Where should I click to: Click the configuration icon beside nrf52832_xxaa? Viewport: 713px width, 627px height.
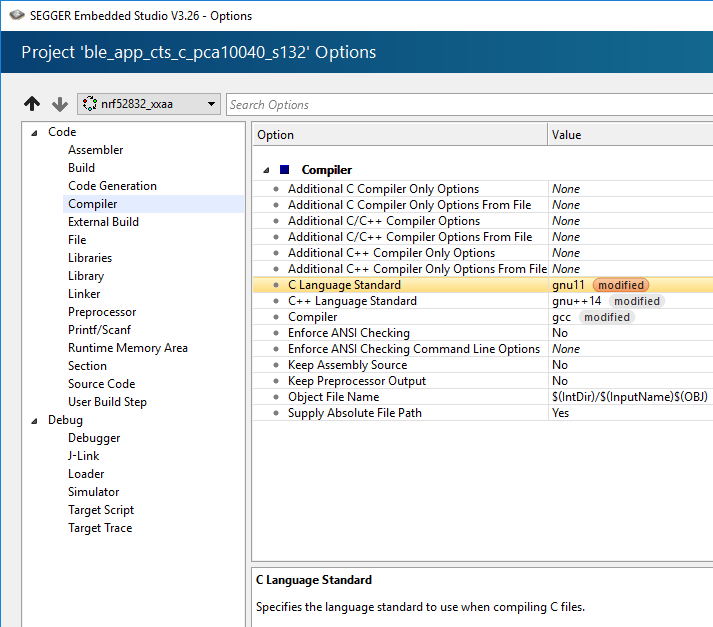[x=90, y=104]
